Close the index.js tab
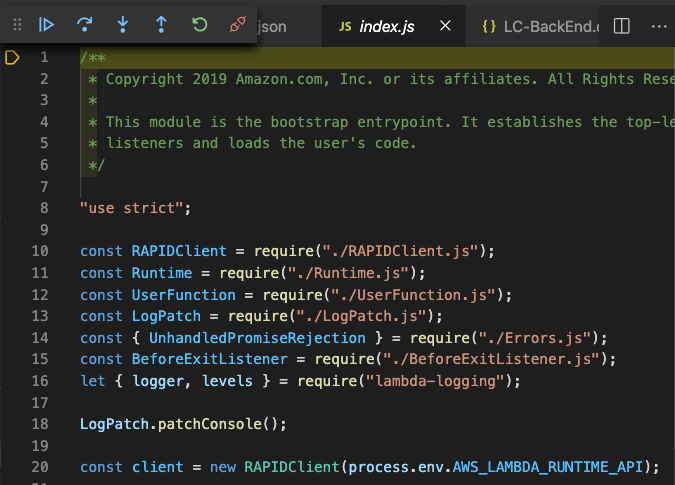This screenshot has width=675, height=485. (x=446, y=26)
